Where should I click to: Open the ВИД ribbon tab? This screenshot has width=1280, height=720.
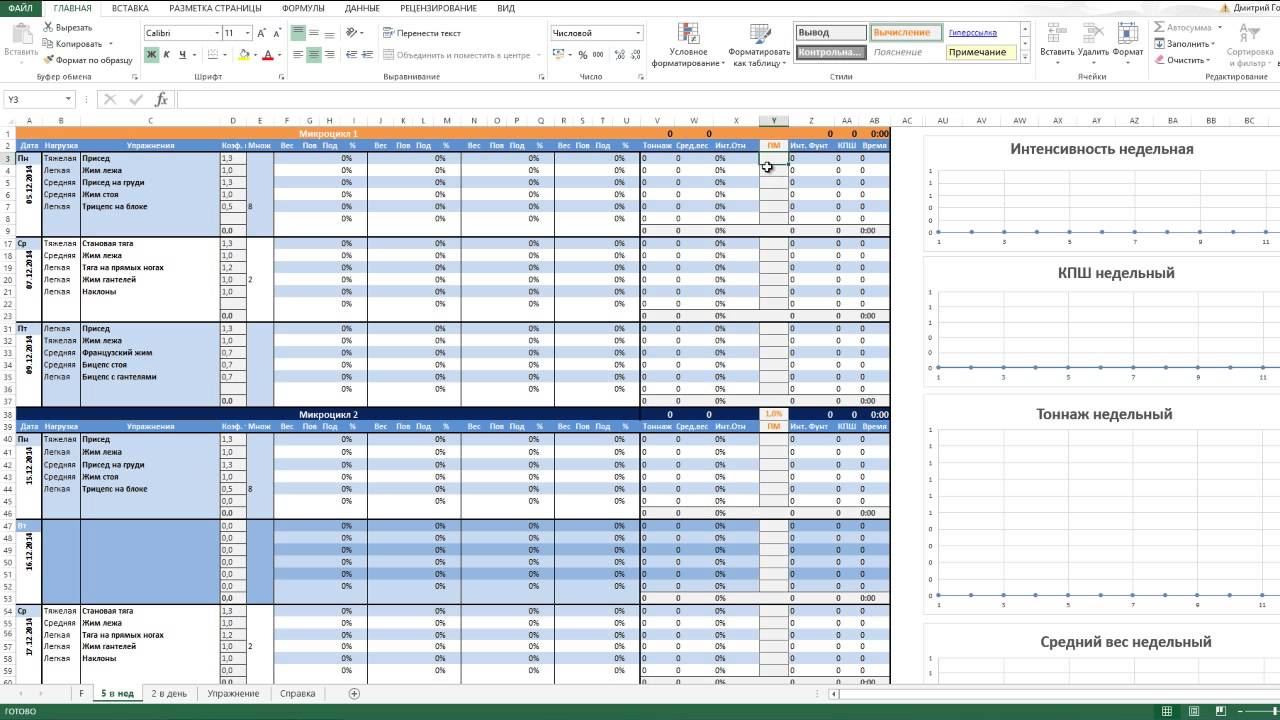pyautogui.click(x=506, y=8)
